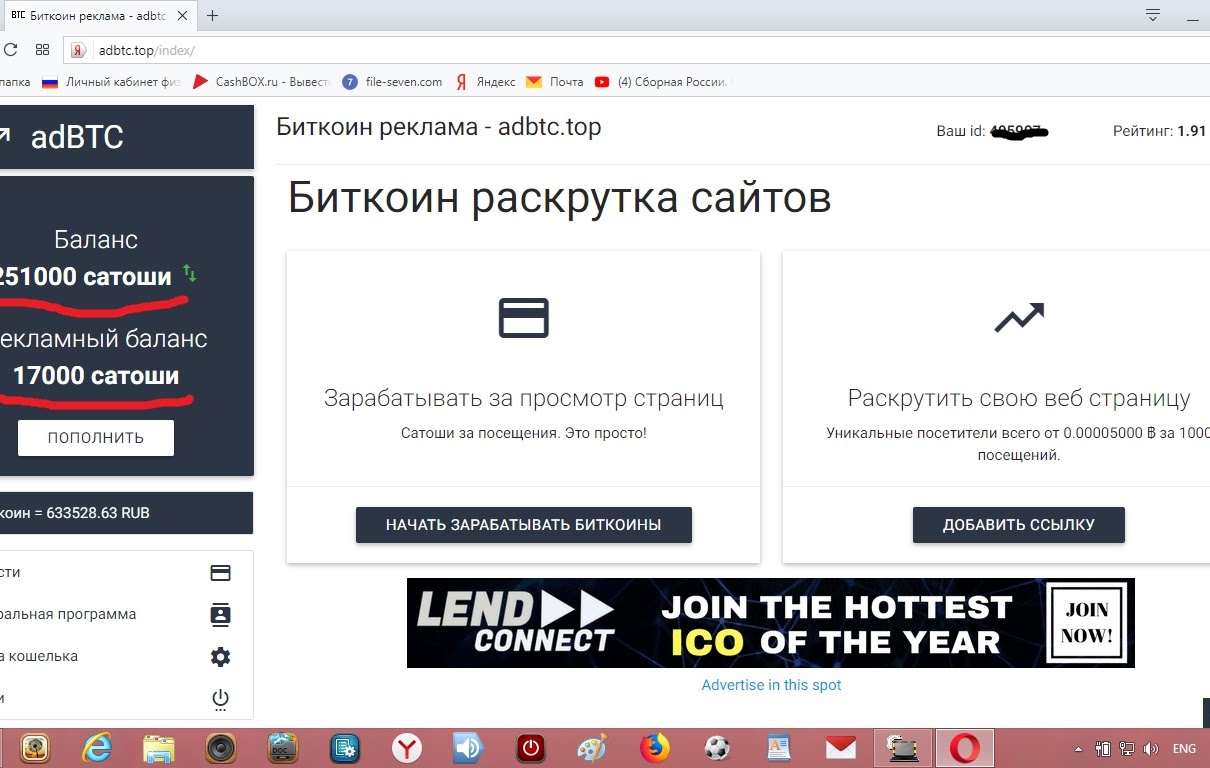Click JOIN NOW! on the banner
1210x768 pixels.
point(1088,623)
